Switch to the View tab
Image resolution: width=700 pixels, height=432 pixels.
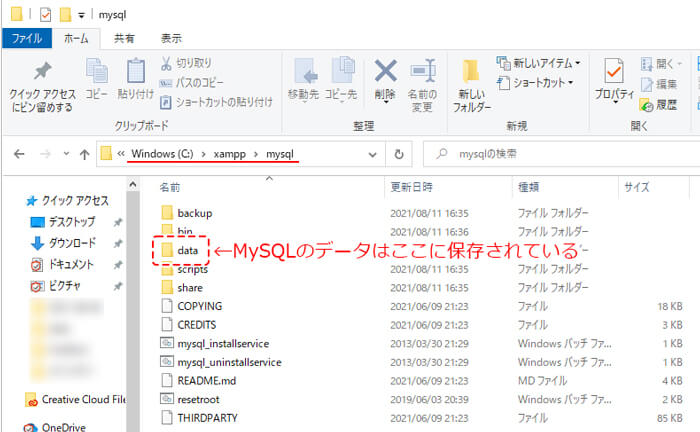point(171,38)
